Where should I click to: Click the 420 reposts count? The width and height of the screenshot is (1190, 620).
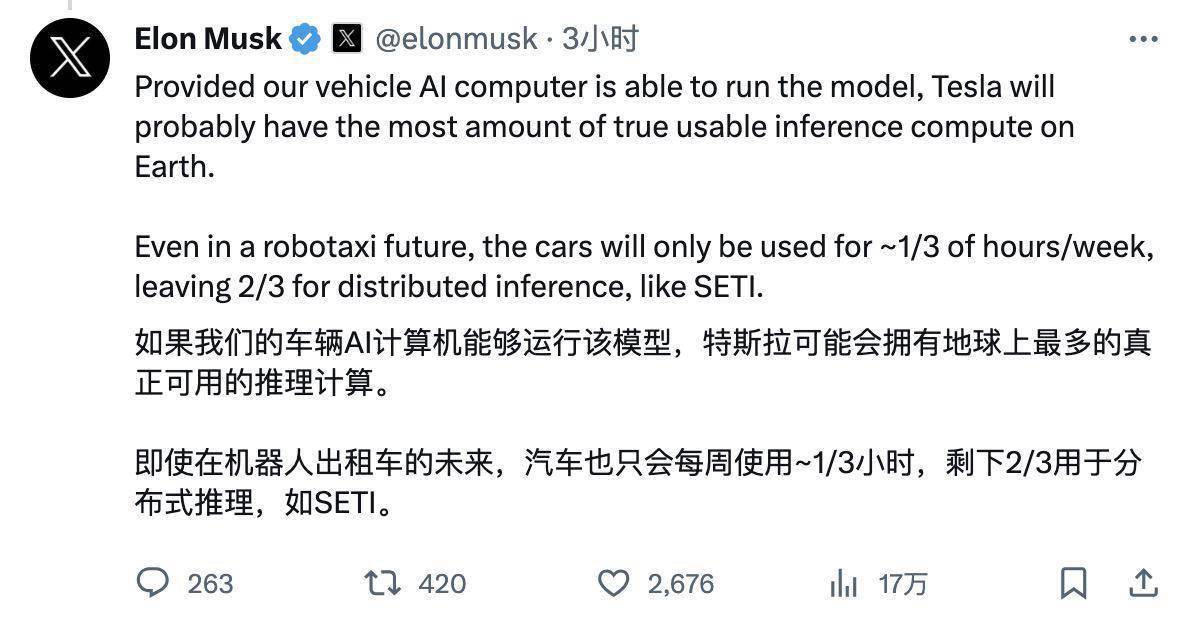(442, 583)
